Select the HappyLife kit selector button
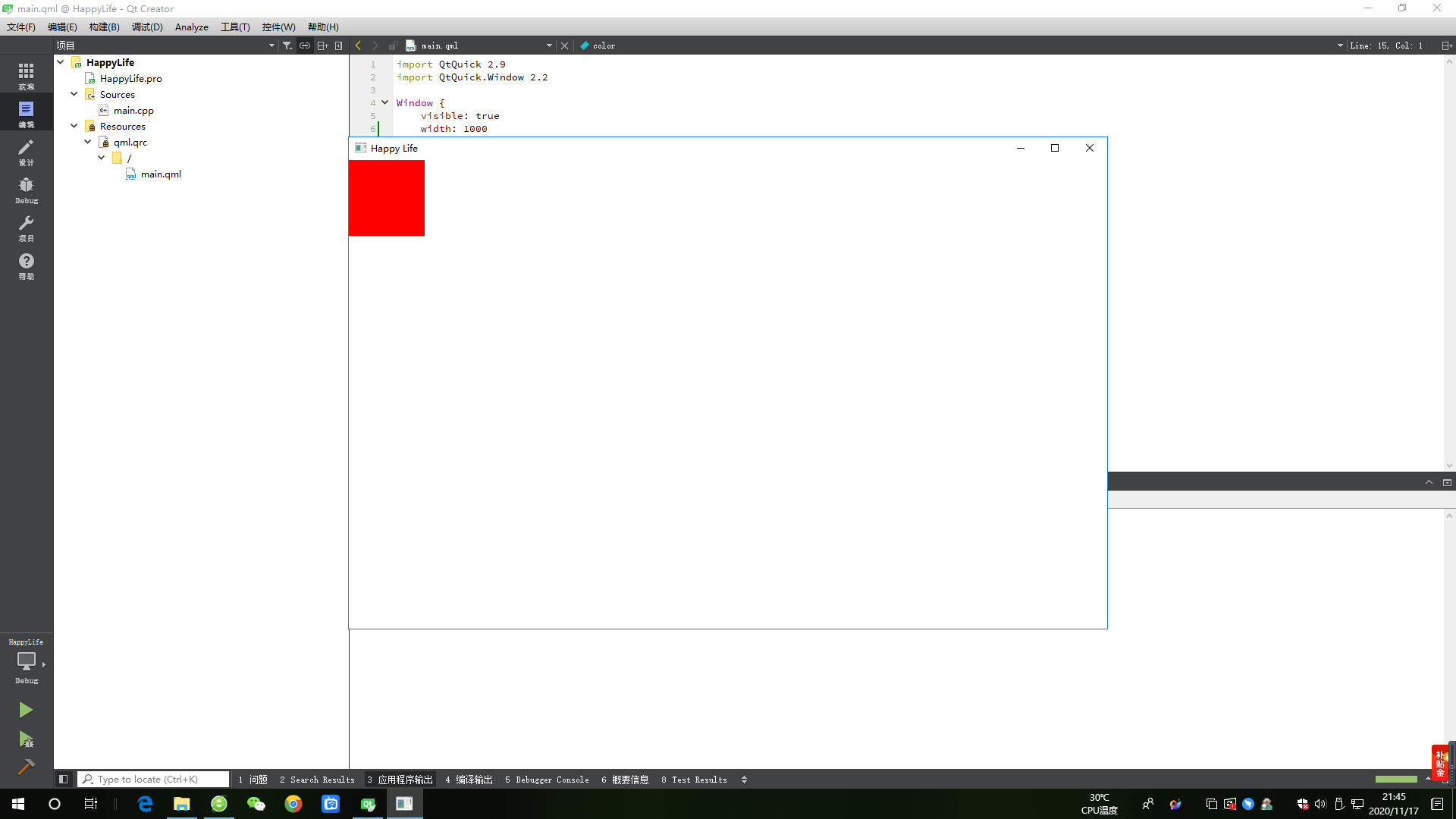The image size is (1456, 819). (26, 661)
